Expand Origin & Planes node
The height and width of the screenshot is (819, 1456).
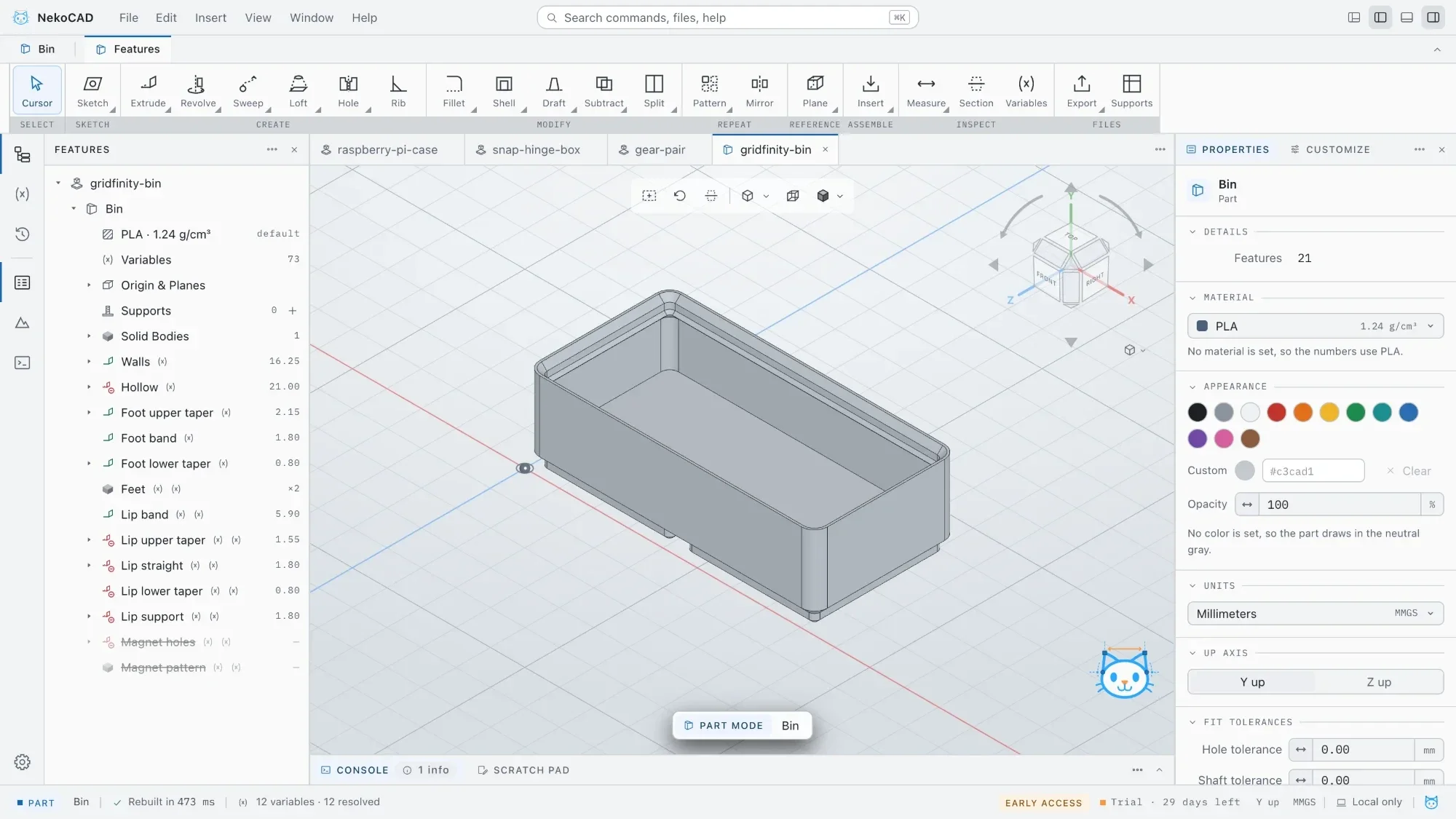(90, 285)
